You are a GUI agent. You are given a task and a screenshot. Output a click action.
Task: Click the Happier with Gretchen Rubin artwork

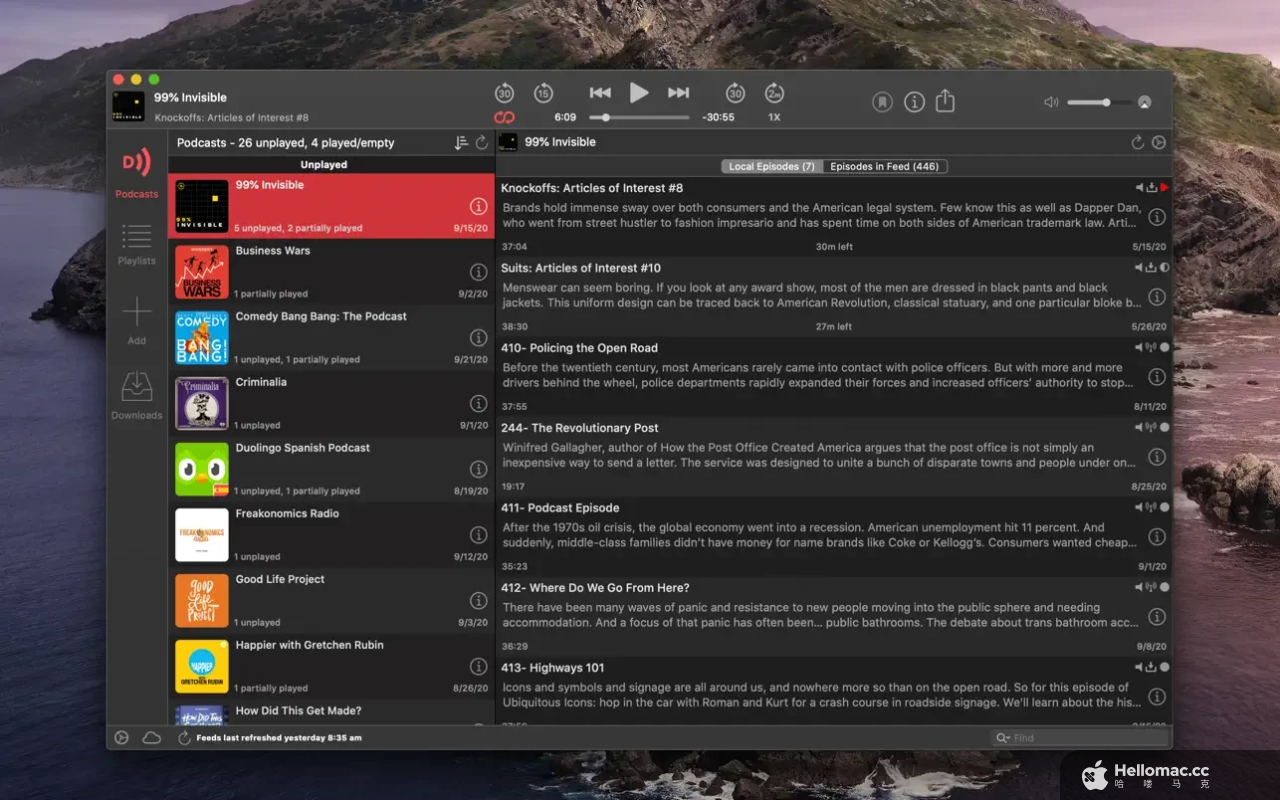[202, 666]
